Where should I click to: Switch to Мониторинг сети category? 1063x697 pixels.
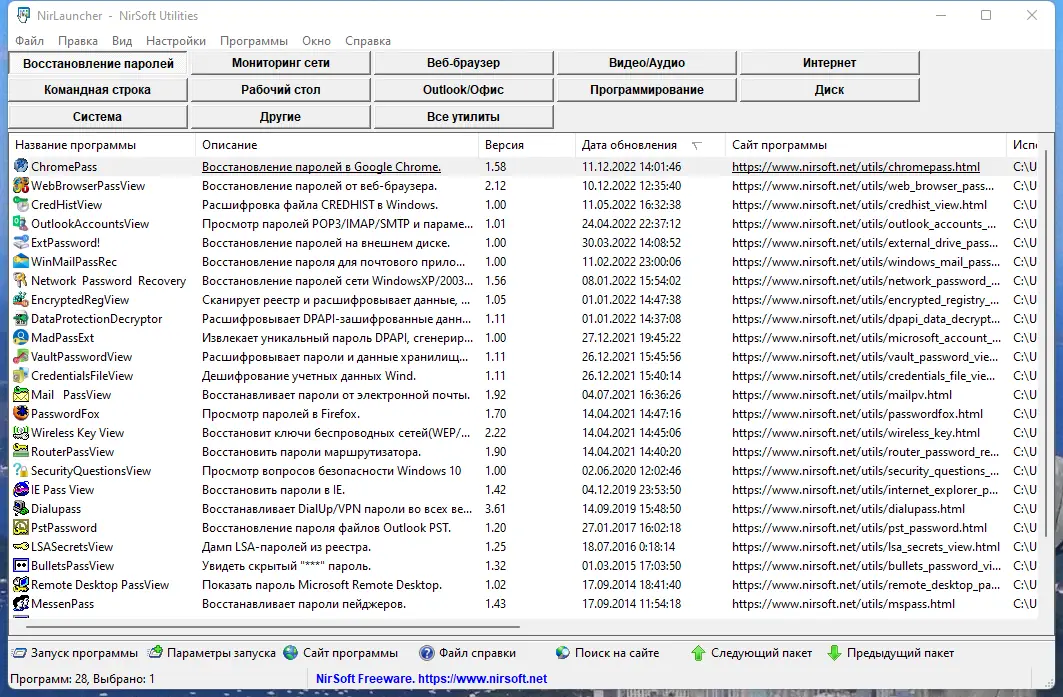[x=281, y=62]
